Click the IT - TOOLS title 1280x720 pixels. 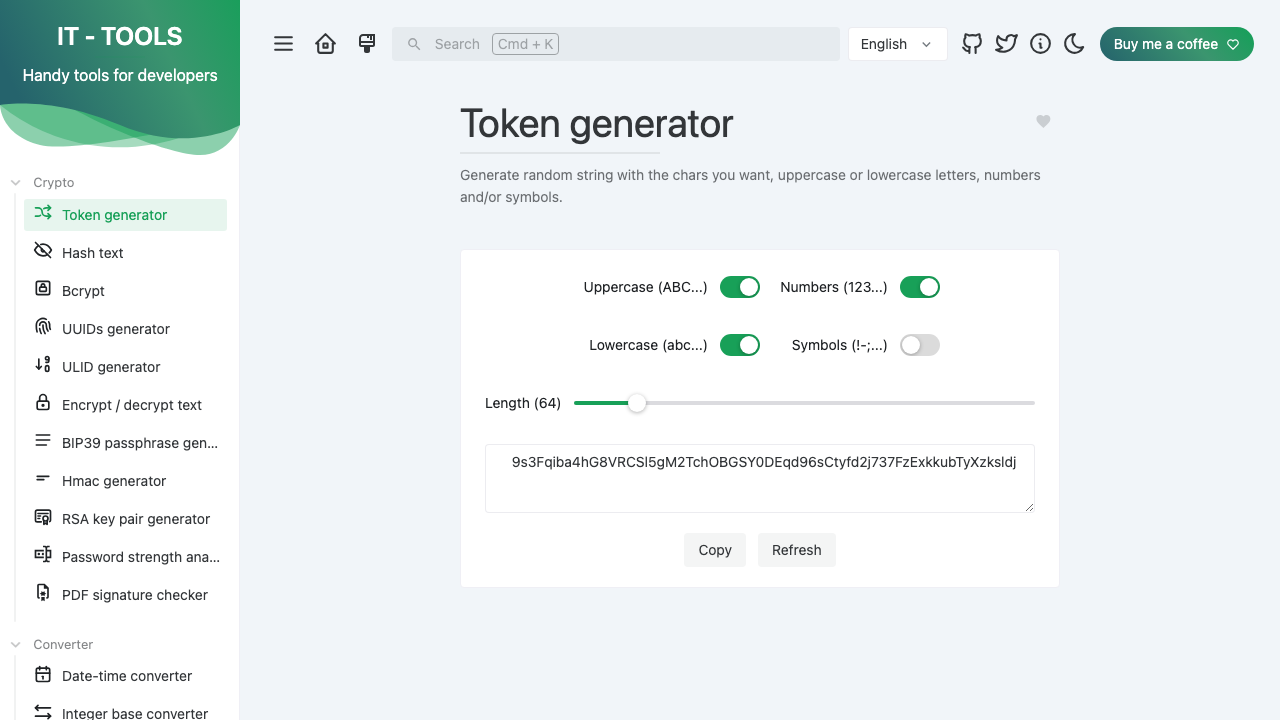[120, 37]
